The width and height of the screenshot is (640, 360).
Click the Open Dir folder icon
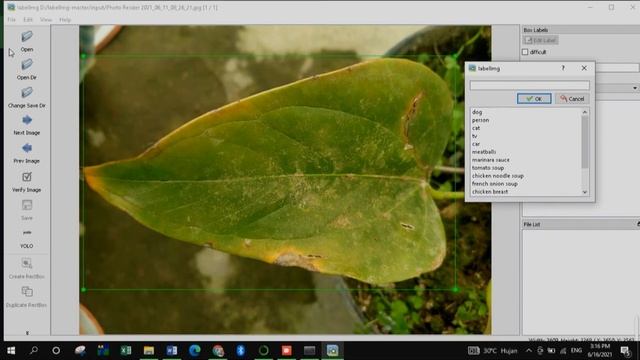27,64
